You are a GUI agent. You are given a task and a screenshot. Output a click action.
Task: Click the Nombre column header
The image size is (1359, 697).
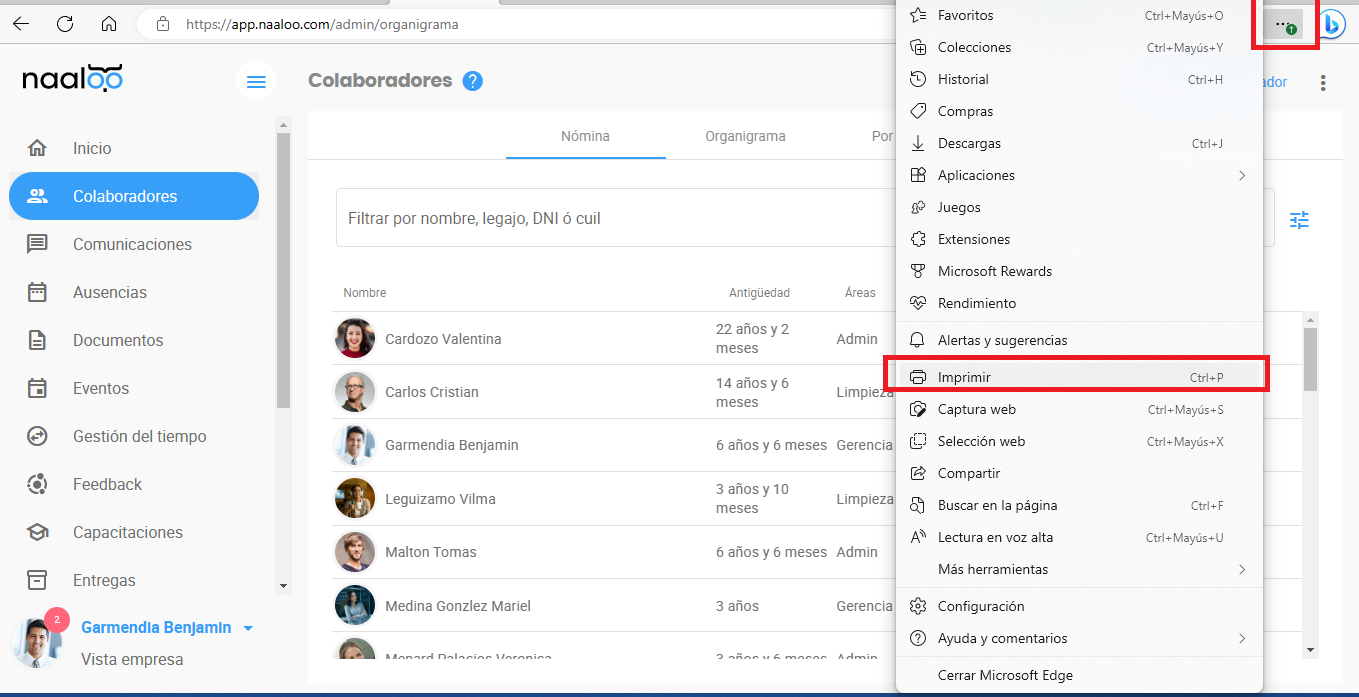364,293
